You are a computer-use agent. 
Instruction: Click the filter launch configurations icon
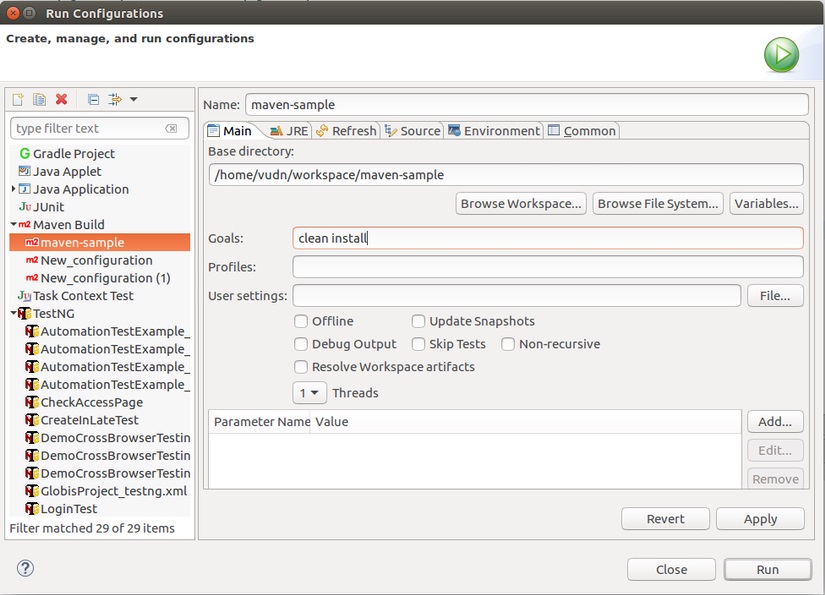(116, 99)
